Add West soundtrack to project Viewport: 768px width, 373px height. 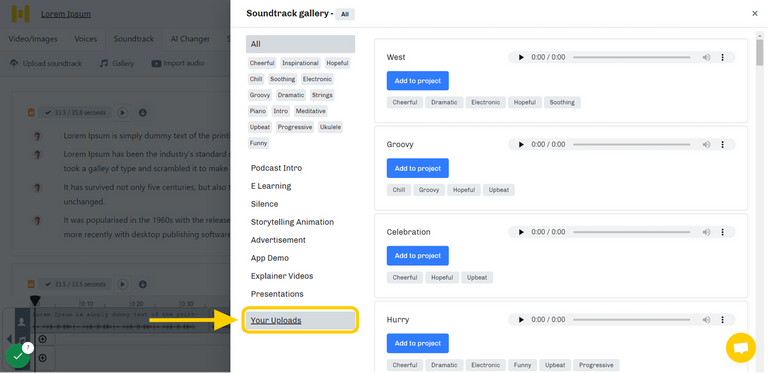pos(417,81)
